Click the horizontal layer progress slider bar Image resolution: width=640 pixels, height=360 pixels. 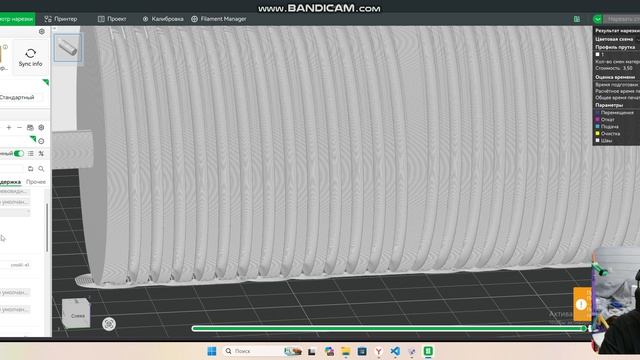click(388, 329)
